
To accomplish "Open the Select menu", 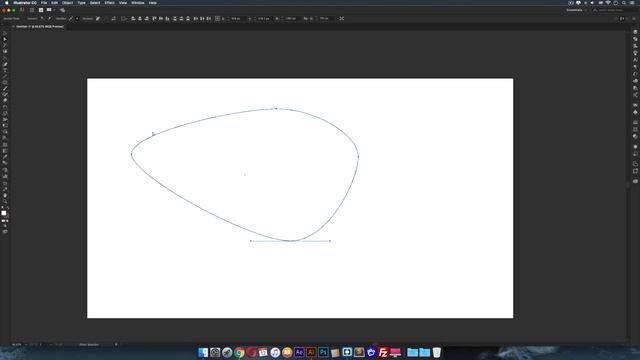I will [95, 3].
